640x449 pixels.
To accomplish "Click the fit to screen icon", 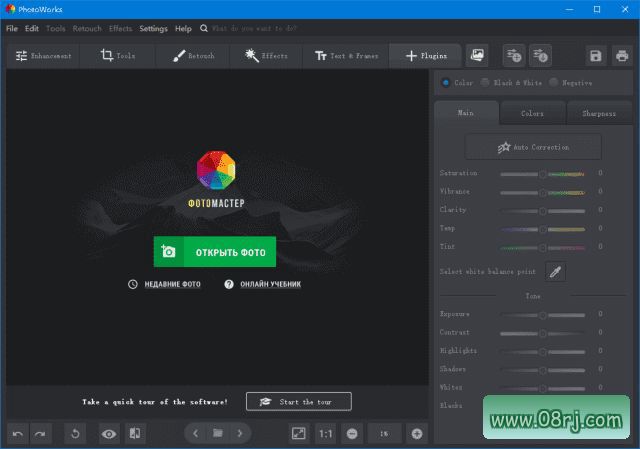I will (298, 433).
